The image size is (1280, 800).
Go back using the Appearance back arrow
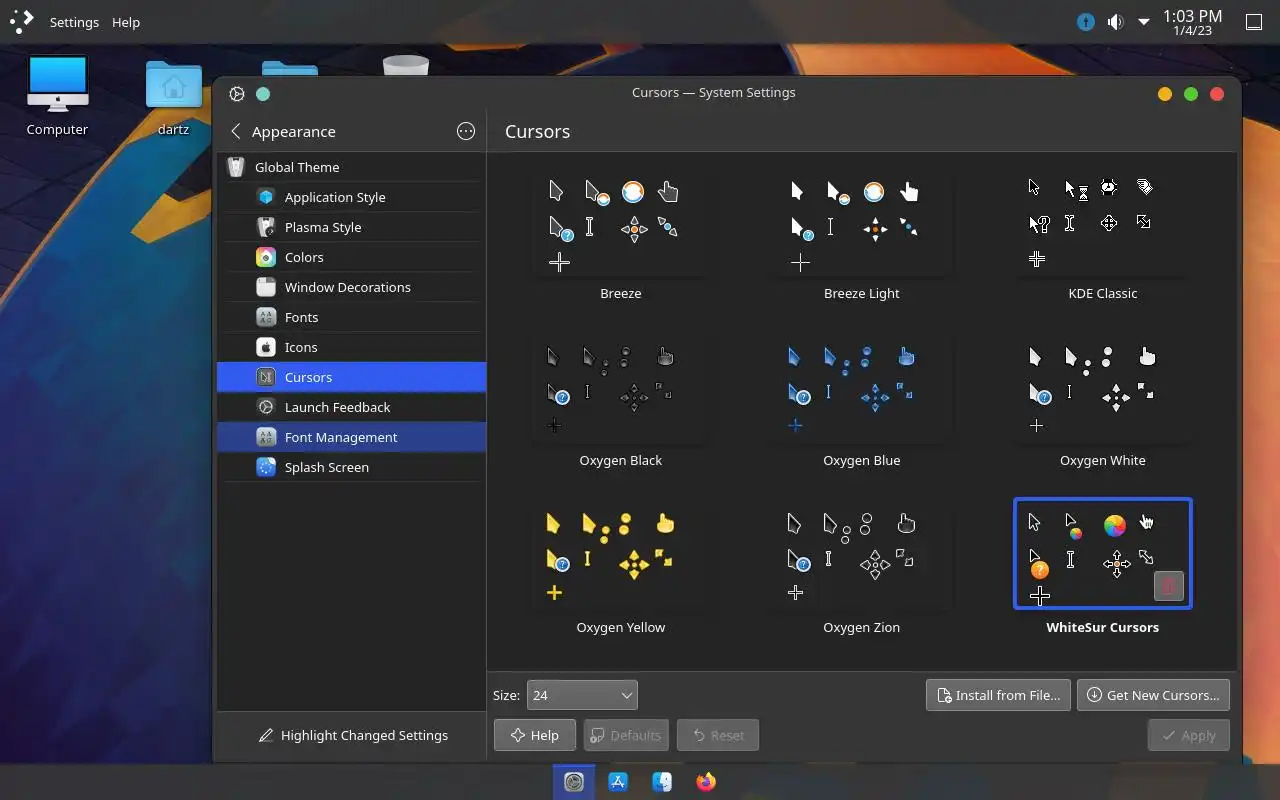[x=236, y=131]
